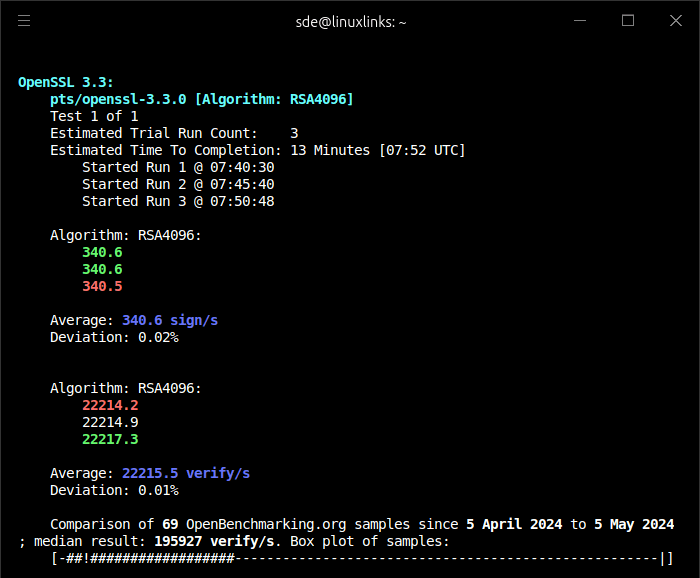Viewport: 700px width, 578px height.
Task: Click the second green 340.6 result
Action: coord(102,270)
